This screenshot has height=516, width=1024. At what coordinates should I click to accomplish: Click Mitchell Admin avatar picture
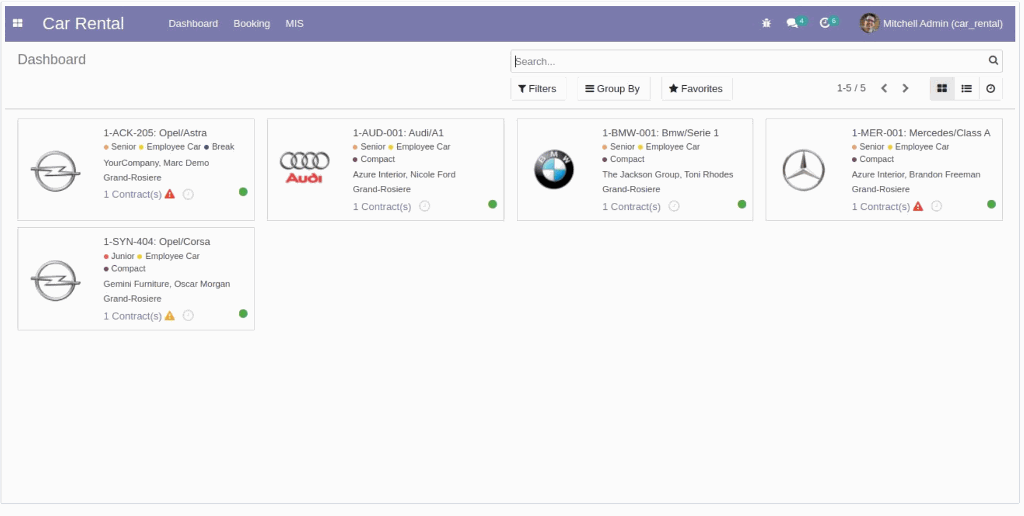pos(869,23)
